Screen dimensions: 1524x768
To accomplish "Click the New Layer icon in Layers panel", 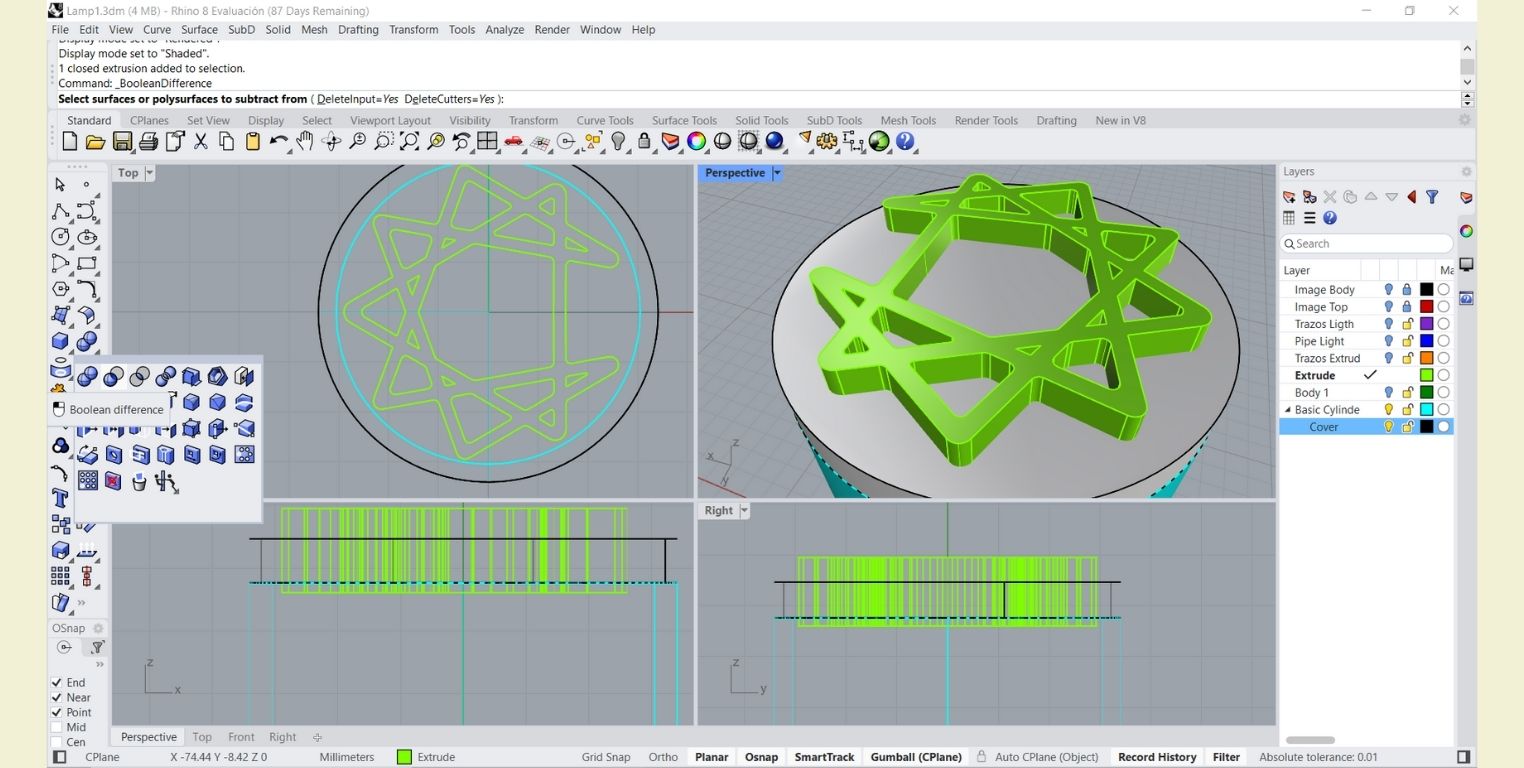I will tap(1289, 197).
